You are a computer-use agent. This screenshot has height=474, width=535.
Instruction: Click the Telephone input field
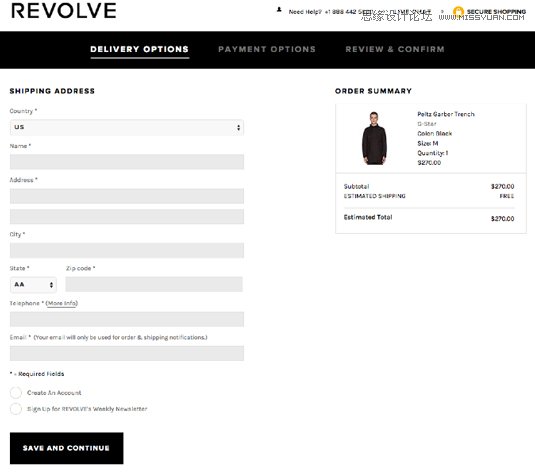pos(127,319)
